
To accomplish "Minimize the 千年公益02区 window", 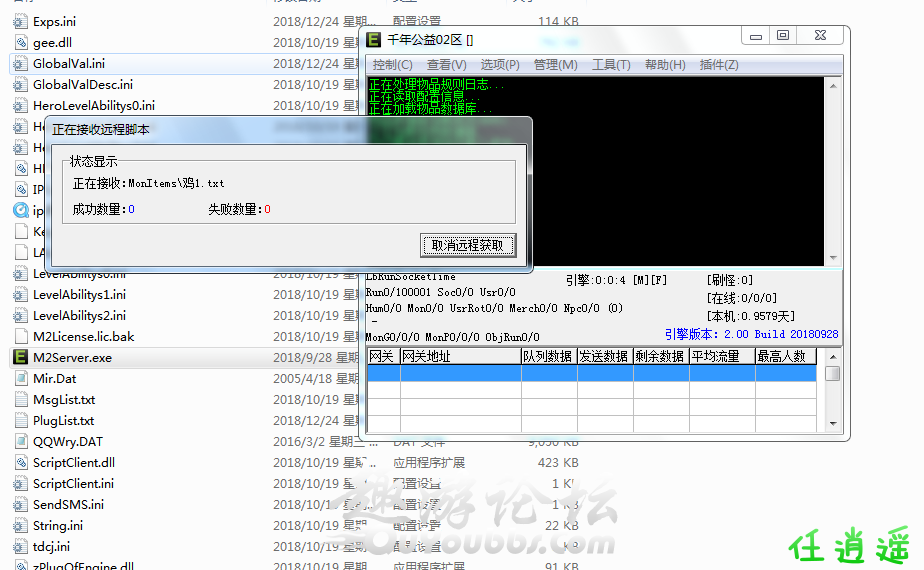I will (x=756, y=36).
